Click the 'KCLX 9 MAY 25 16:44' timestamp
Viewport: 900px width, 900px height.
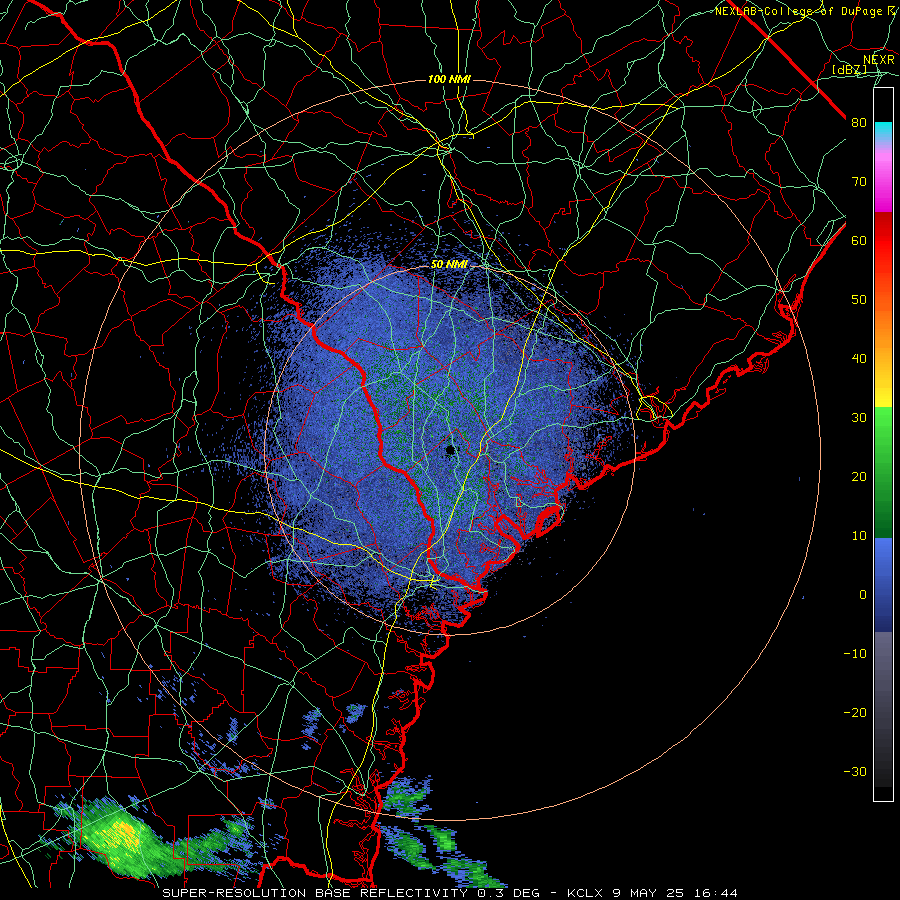pyautogui.click(x=652, y=893)
